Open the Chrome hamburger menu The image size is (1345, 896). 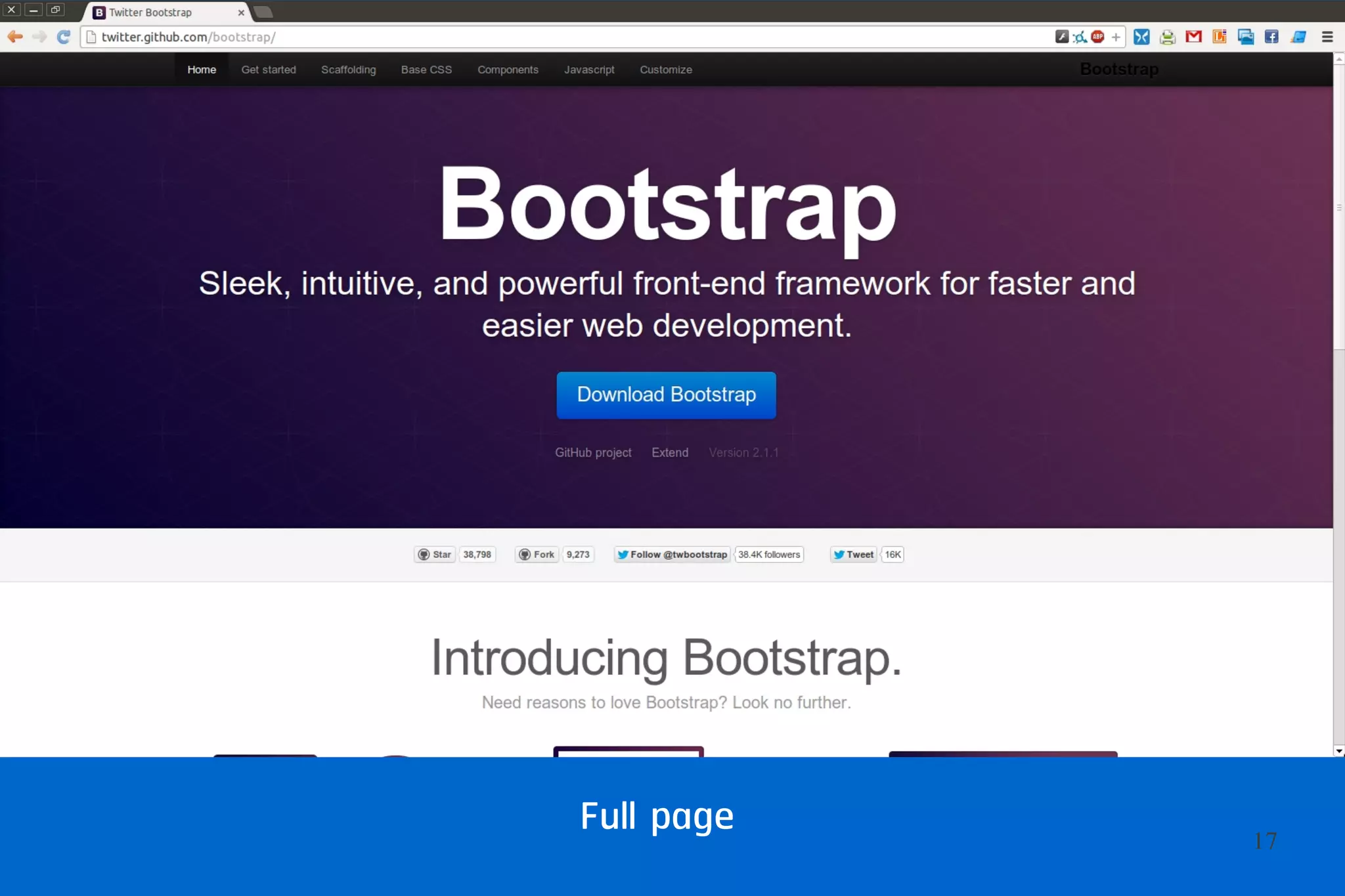pos(1327,37)
